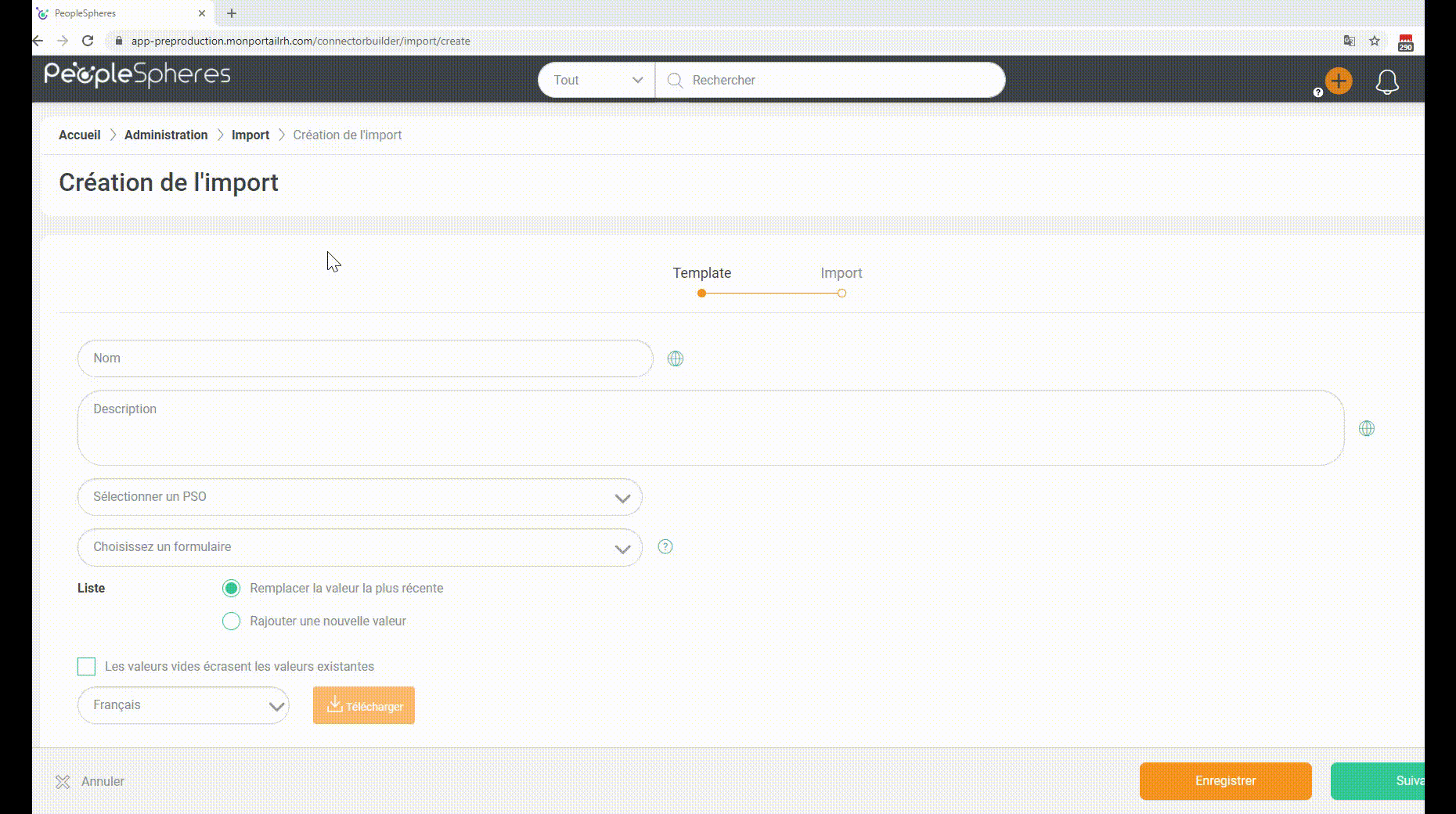Click the help icon next to form selector
Screen dimensions: 1456x814
[x=665, y=546]
